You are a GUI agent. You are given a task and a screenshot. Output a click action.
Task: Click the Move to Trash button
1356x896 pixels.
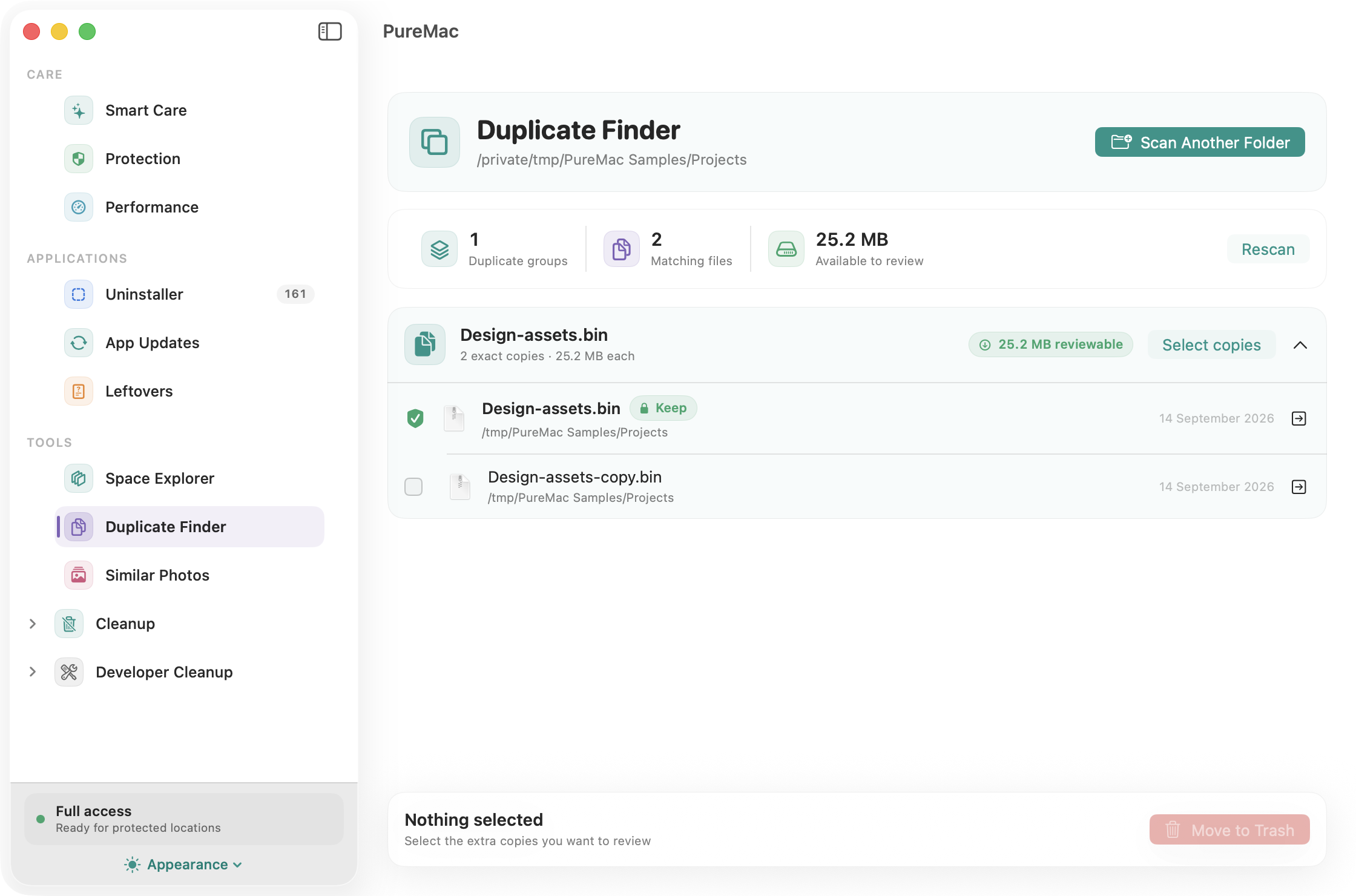point(1229,830)
